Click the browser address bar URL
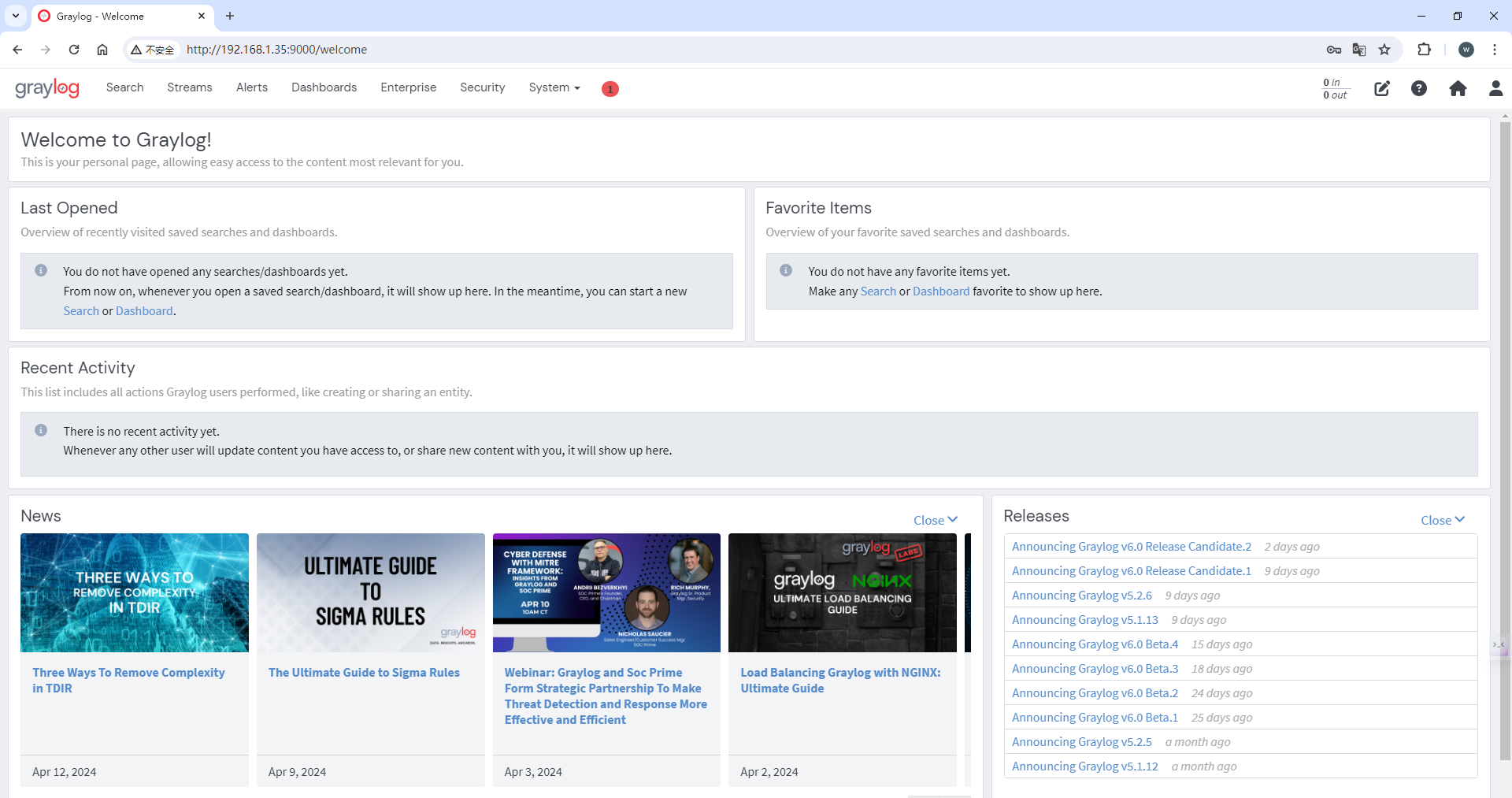This screenshot has height=798, width=1512. click(276, 50)
